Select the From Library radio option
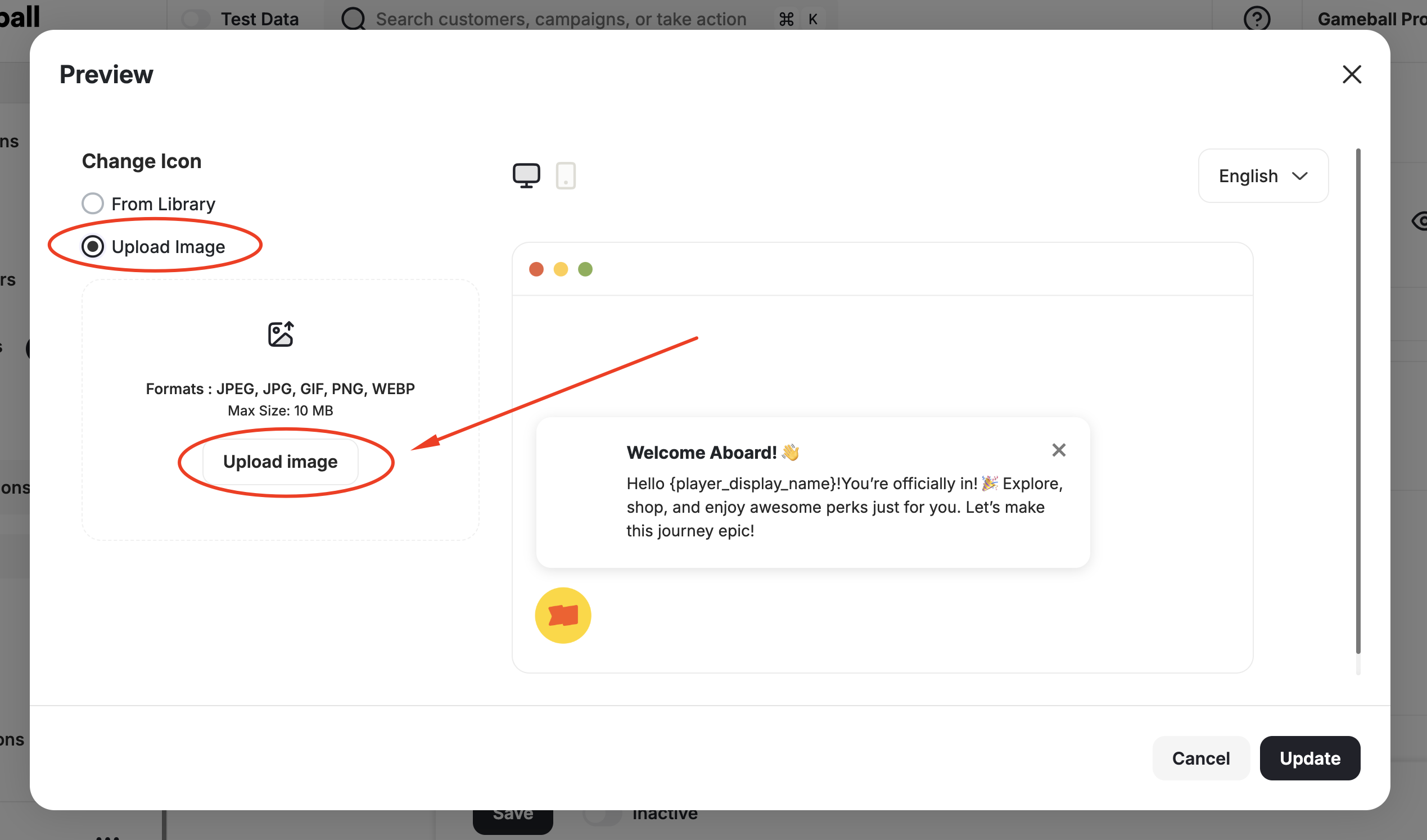The width and height of the screenshot is (1427, 840). coord(92,203)
